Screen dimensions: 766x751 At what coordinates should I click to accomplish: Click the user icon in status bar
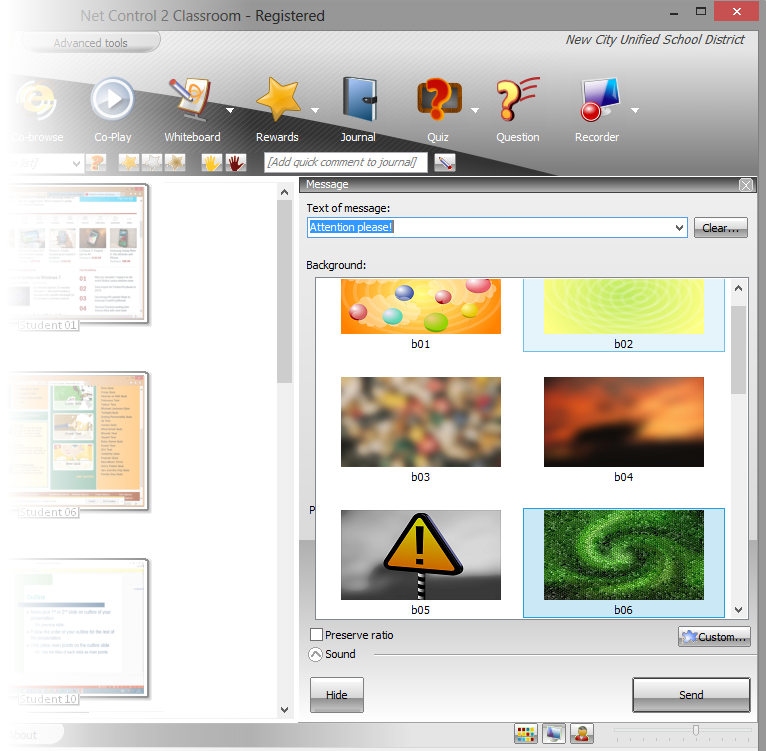point(581,733)
